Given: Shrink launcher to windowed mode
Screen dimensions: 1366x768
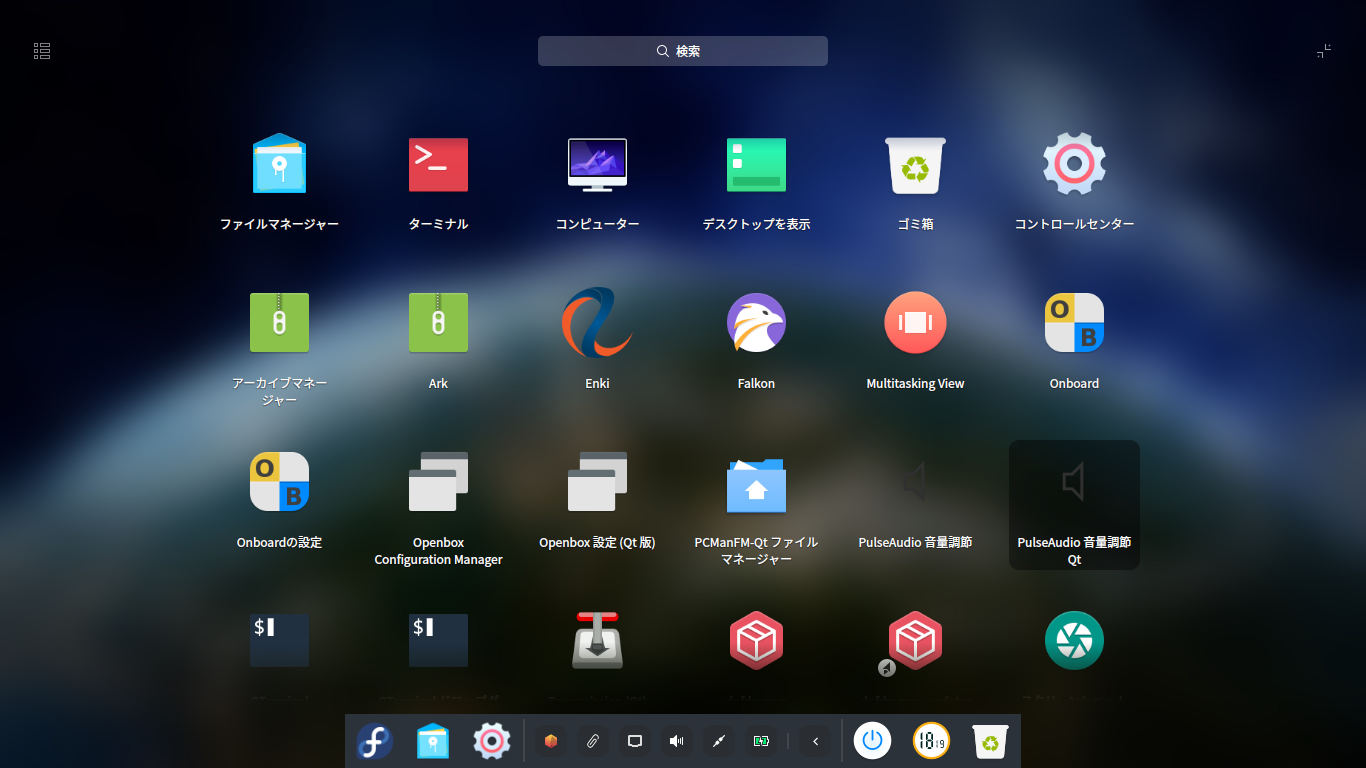Looking at the screenshot, I should (x=1324, y=51).
